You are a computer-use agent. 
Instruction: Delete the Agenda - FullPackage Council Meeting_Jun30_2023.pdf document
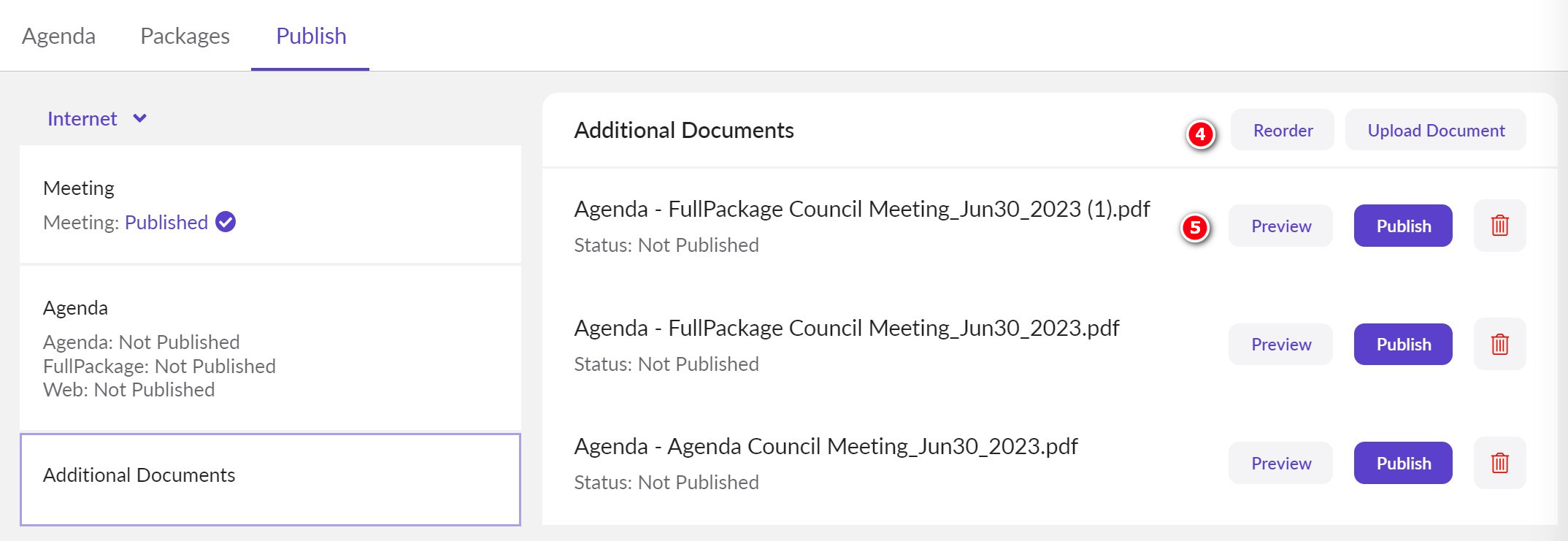tap(1499, 344)
